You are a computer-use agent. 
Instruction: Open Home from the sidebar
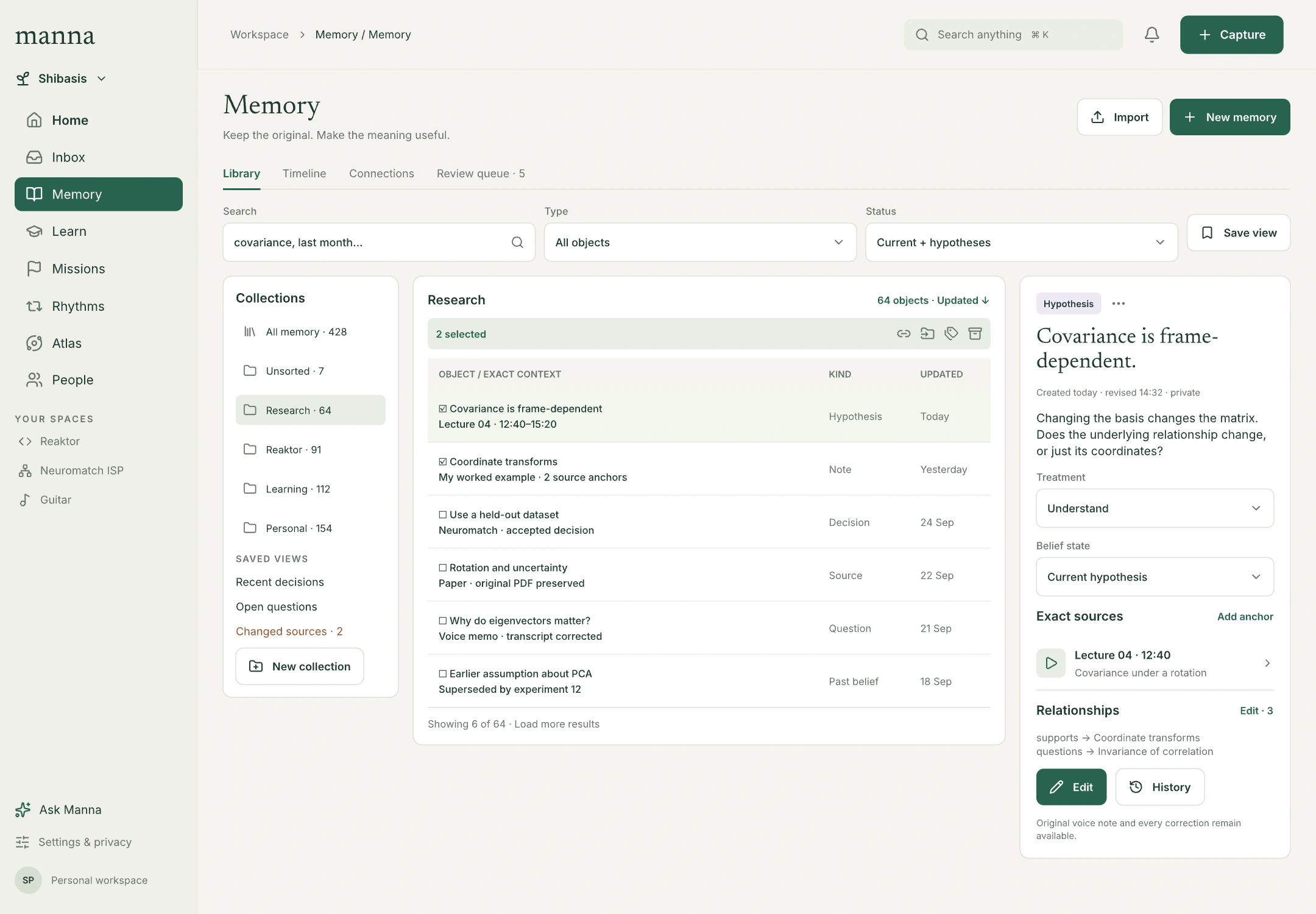point(99,120)
